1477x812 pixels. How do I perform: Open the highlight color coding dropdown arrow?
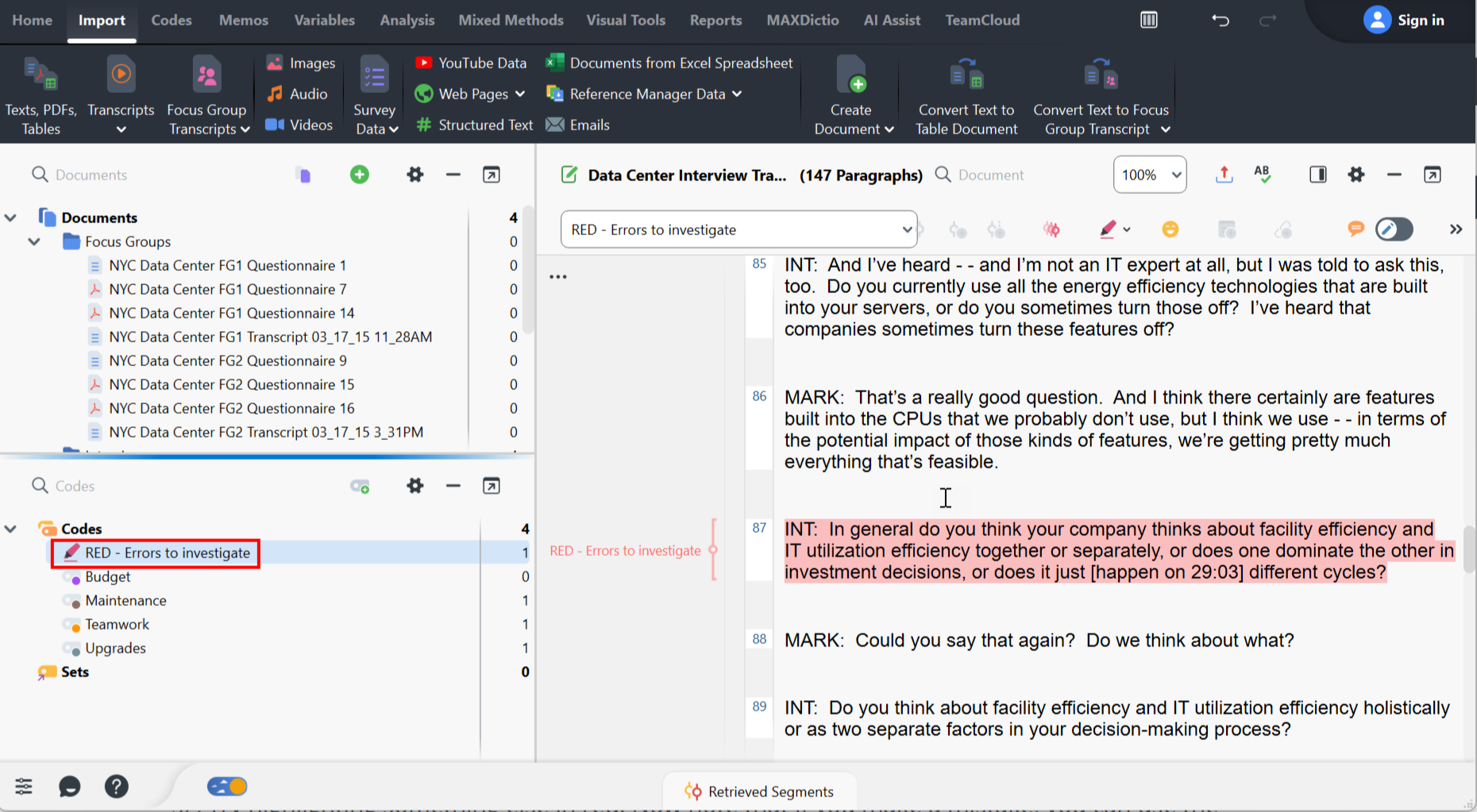coord(1127,229)
